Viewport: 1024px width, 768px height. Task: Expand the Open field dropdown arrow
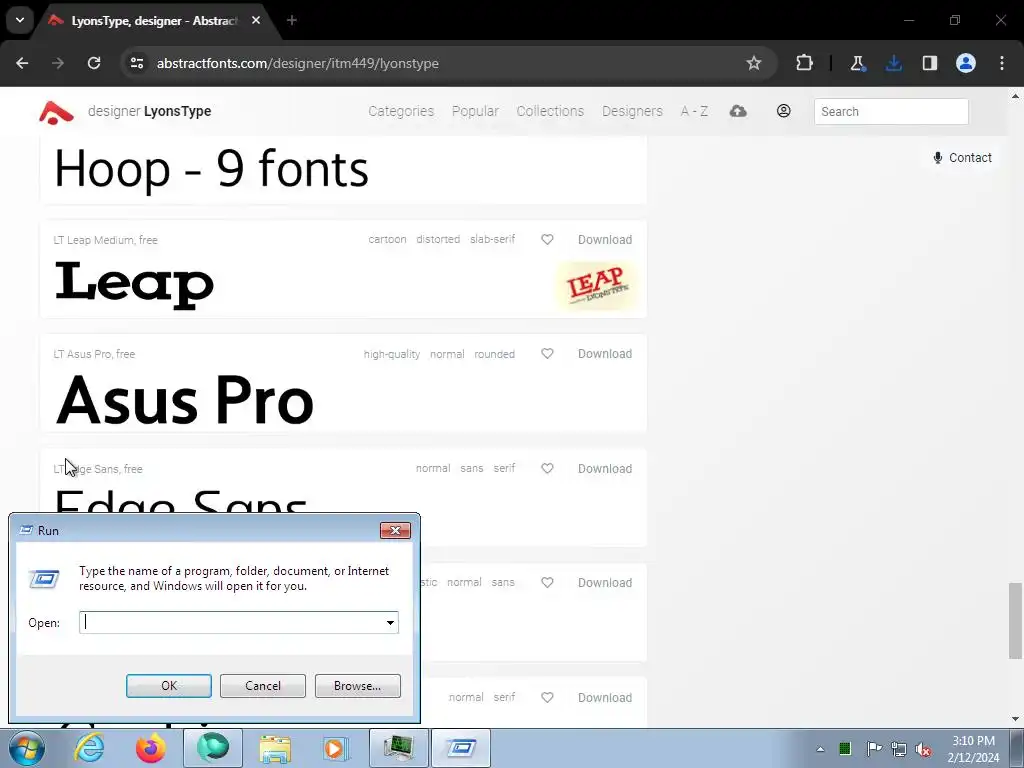(390, 622)
